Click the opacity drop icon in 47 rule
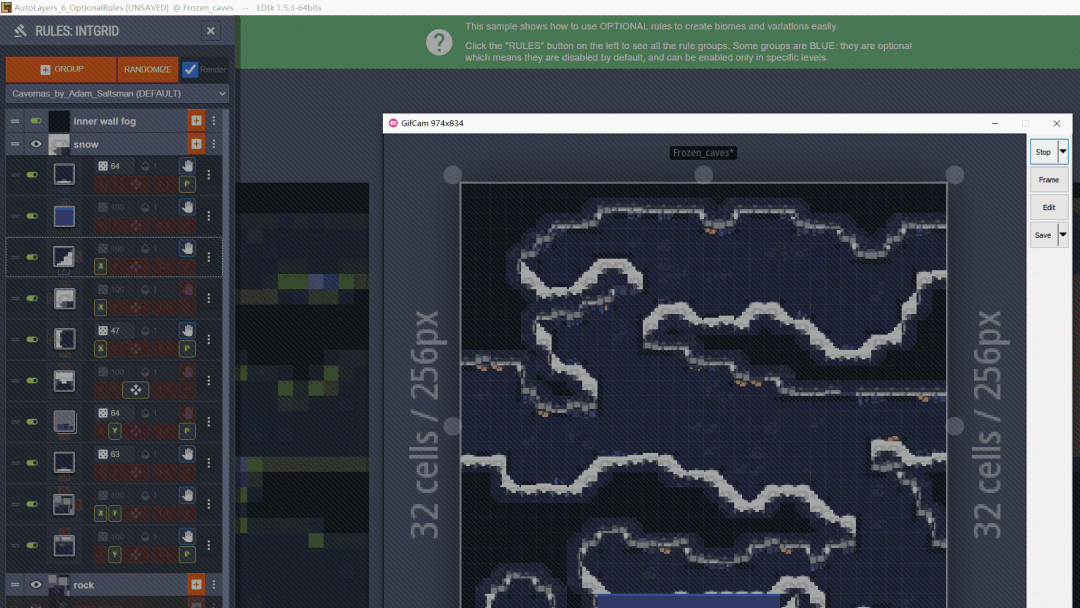Image resolution: width=1080 pixels, height=608 pixels. [145, 331]
